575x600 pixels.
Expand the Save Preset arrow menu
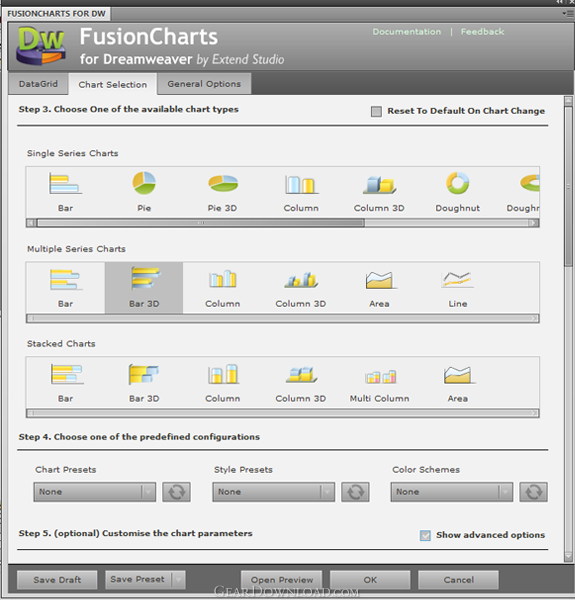(x=178, y=580)
